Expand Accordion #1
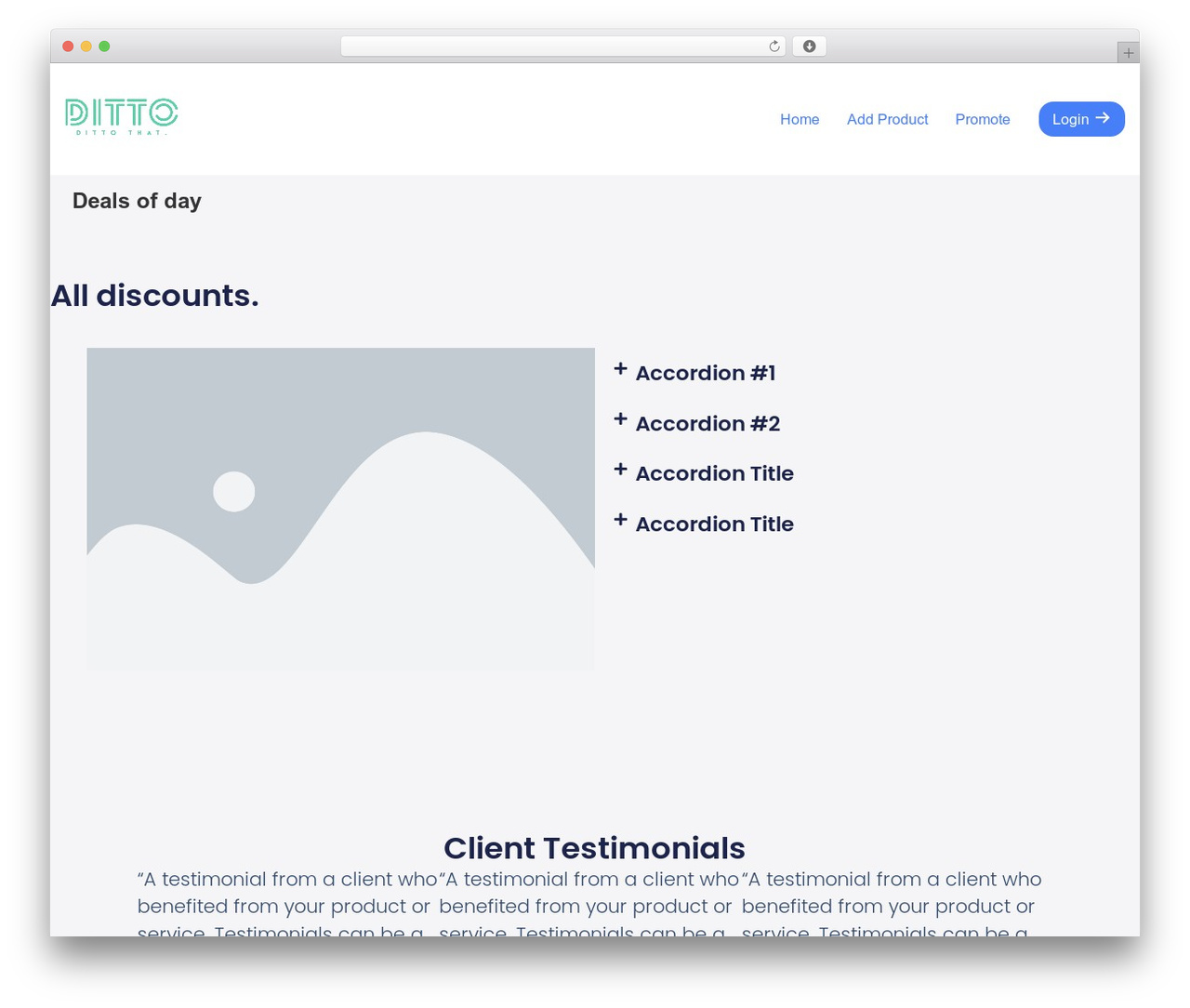This screenshot has height=1008, width=1190. tap(705, 373)
